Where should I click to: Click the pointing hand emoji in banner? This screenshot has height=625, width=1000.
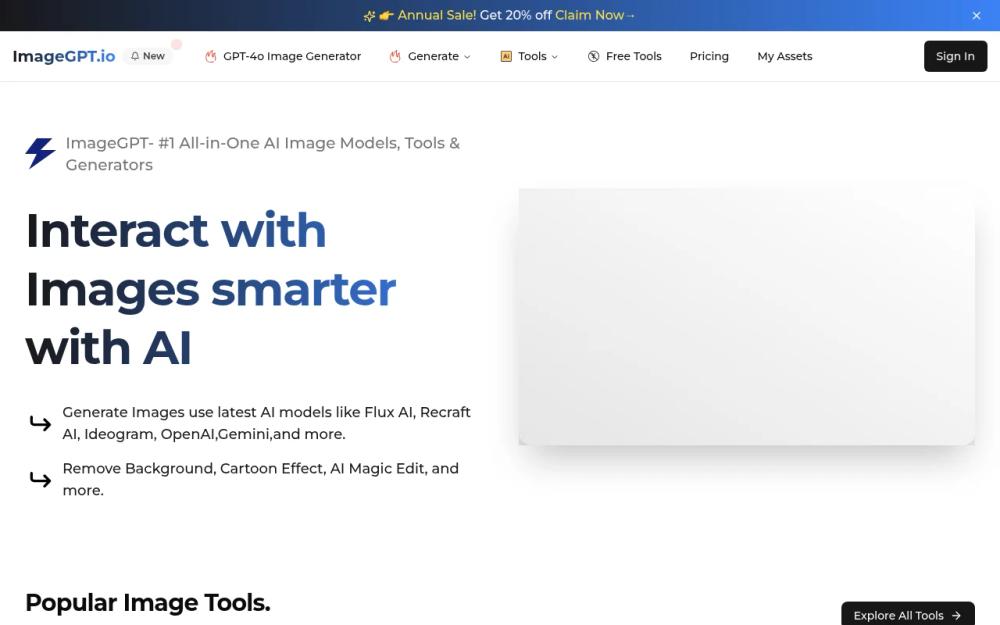click(386, 15)
